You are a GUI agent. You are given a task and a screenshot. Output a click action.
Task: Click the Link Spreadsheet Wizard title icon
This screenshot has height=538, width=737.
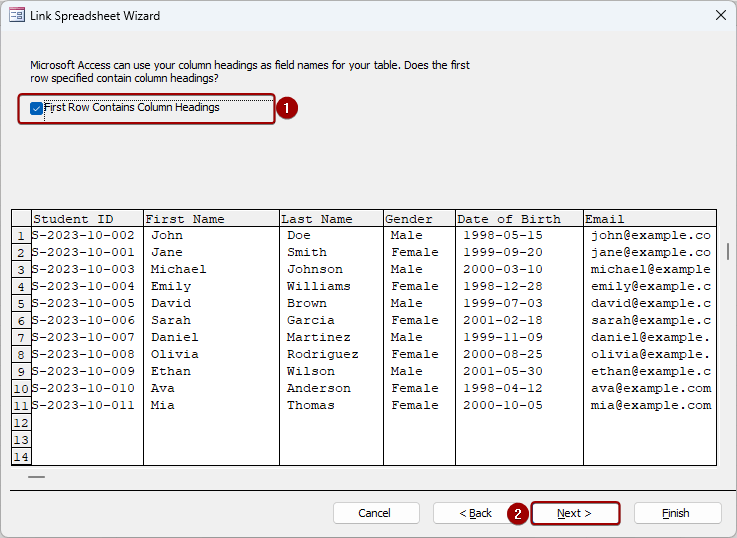click(x=16, y=16)
